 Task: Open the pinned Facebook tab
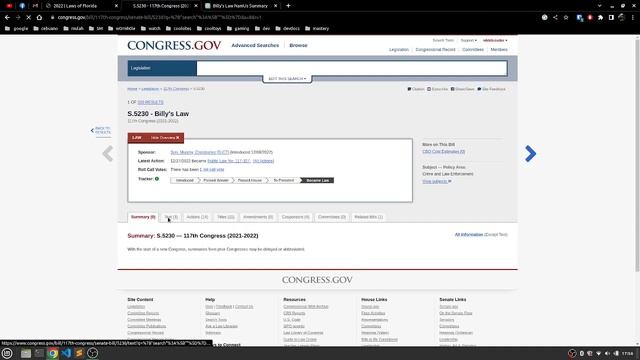(x=22, y=6)
